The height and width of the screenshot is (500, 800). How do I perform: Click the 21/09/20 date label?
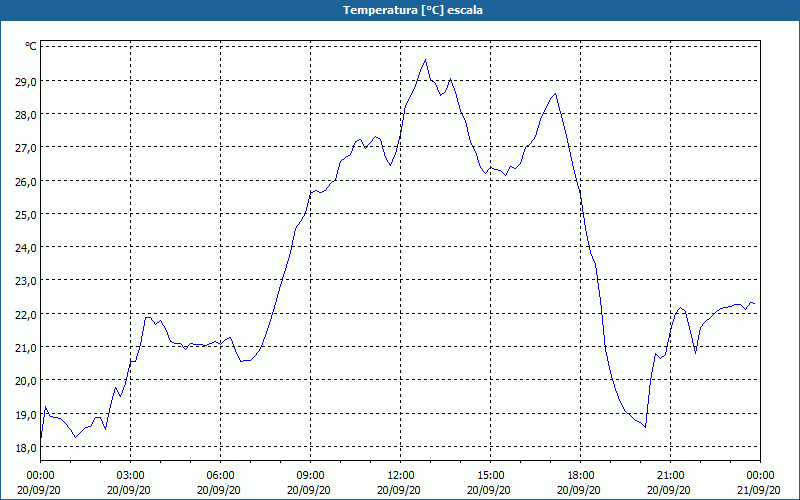click(759, 490)
